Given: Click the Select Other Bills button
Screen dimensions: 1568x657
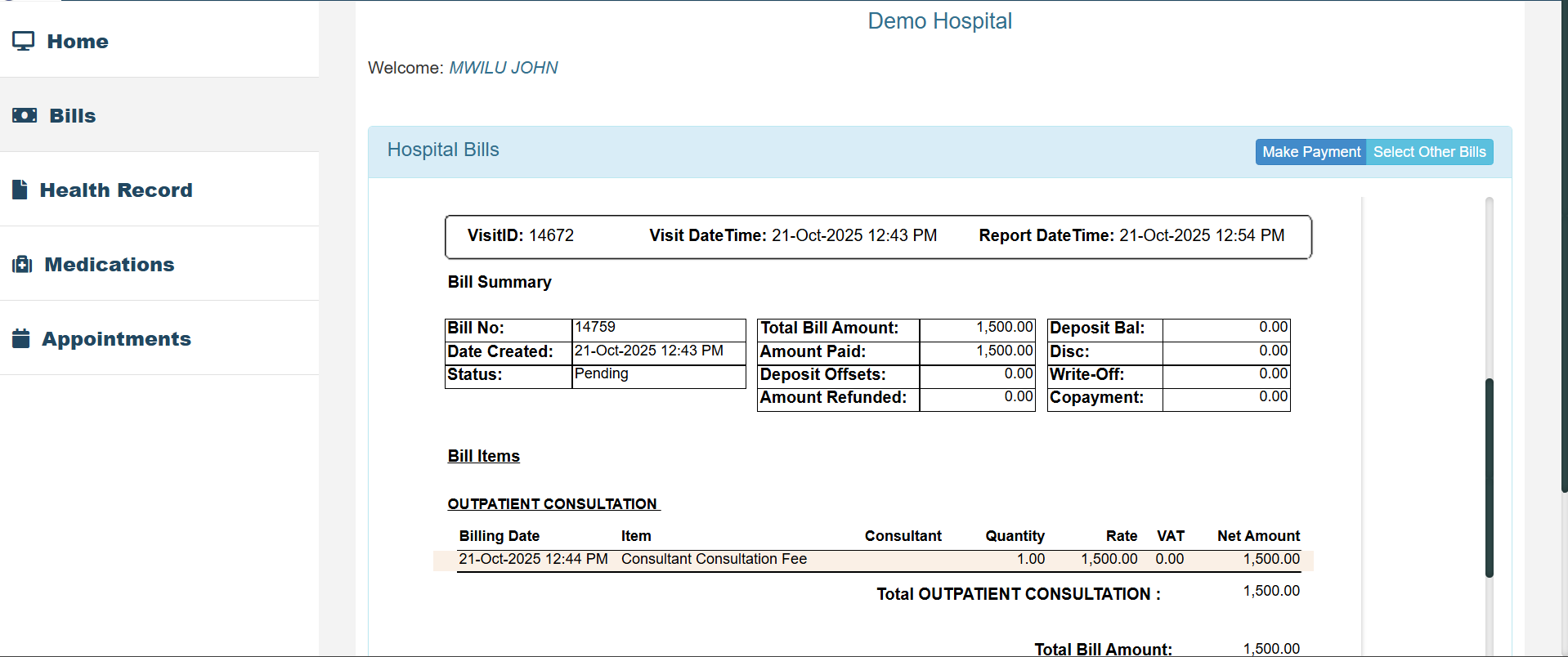Looking at the screenshot, I should tap(1429, 152).
